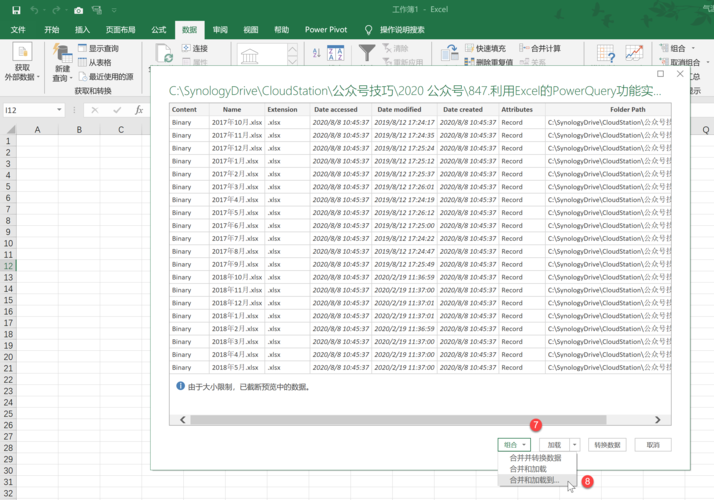The height and width of the screenshot is (500, 714).
Task: Click scroll left arrow of preview table
Action: click(183, 420)
